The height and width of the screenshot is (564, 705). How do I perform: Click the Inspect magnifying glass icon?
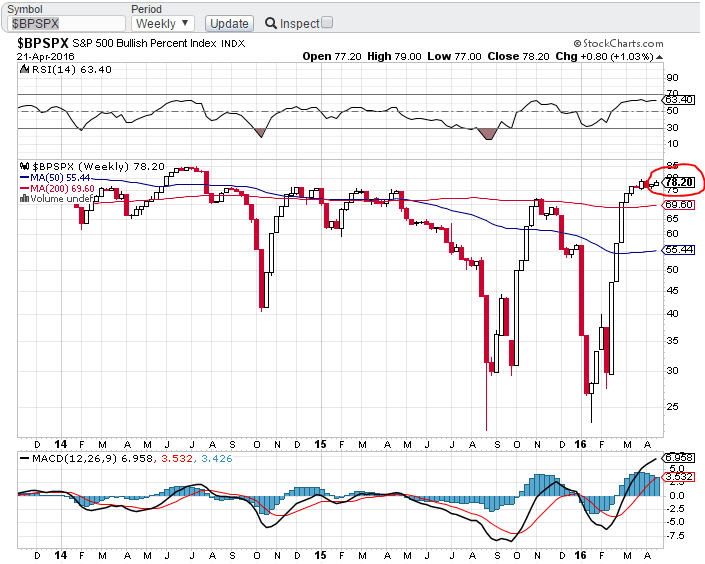point(271,23)
